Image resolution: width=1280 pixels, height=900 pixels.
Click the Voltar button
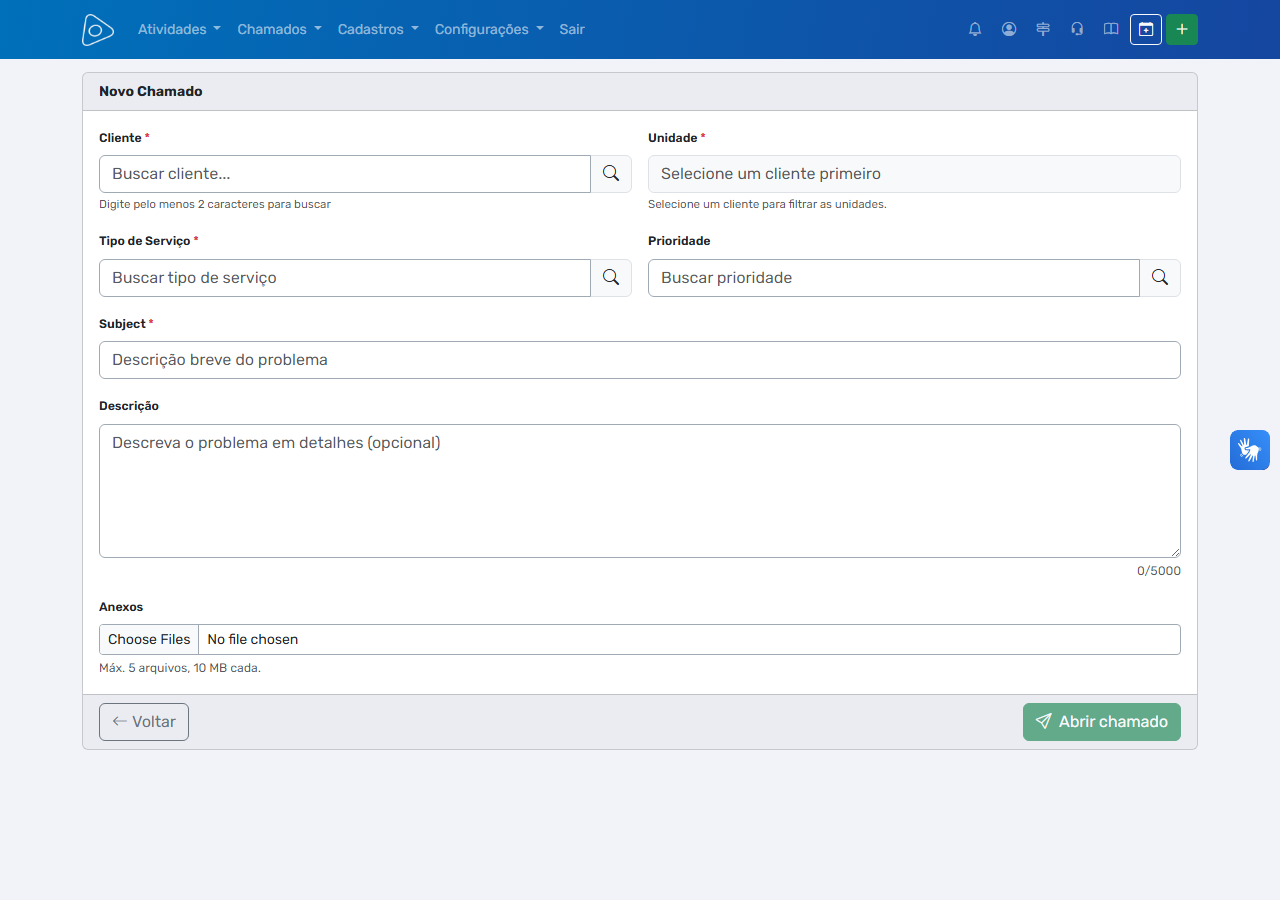pyautogui.click(x=144, y=722)
